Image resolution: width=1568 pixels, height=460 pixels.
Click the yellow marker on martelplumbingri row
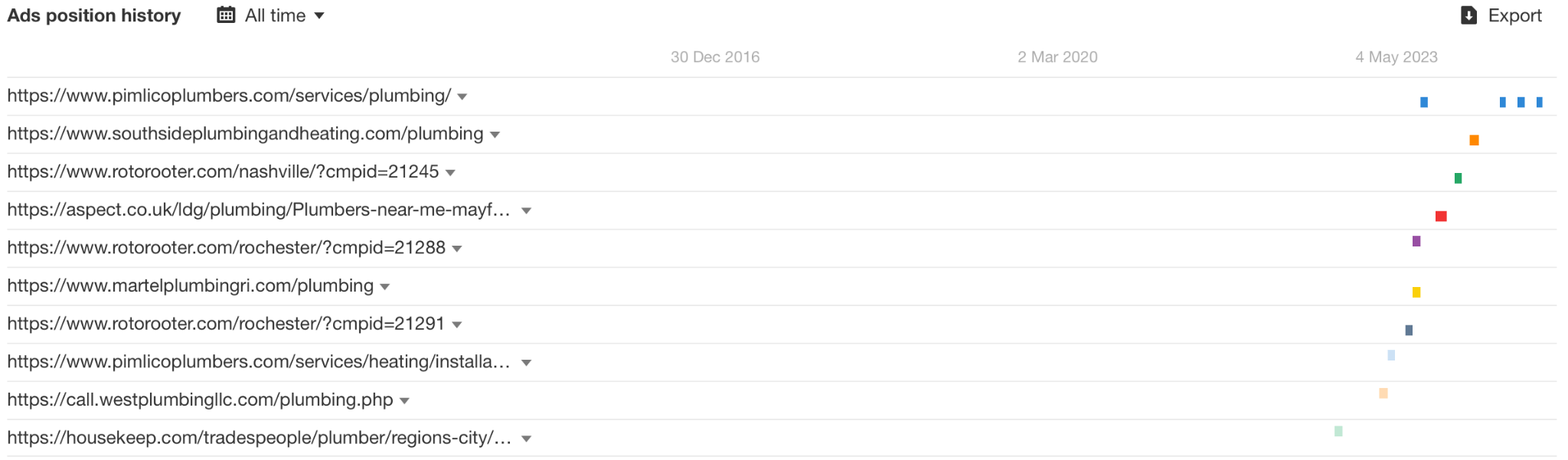1417,292
